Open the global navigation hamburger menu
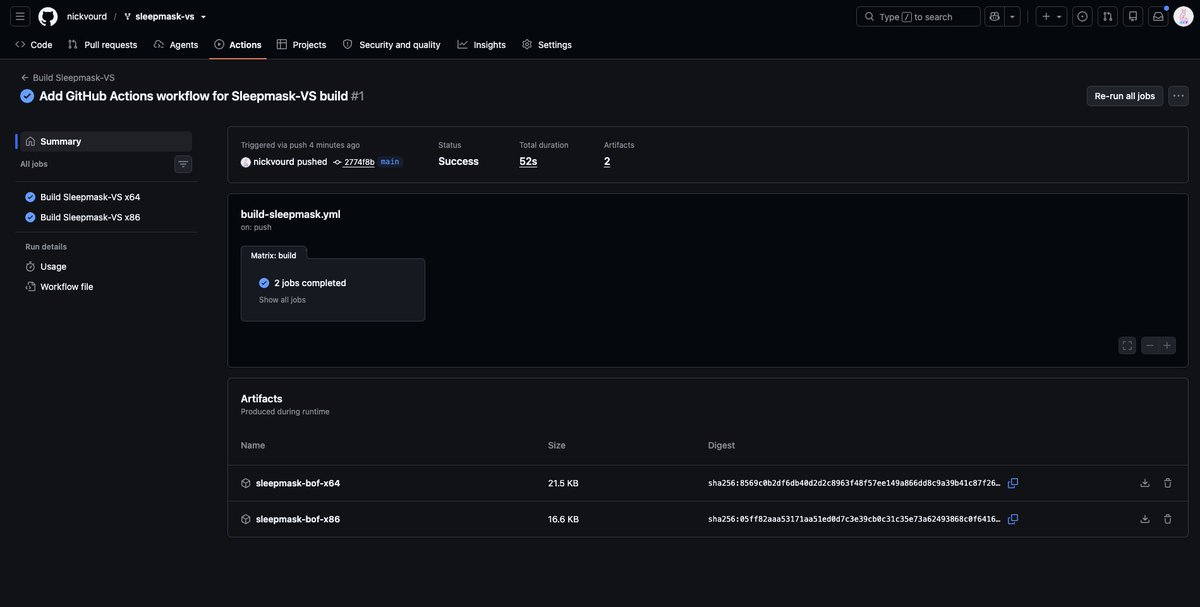 click(20, 16)
